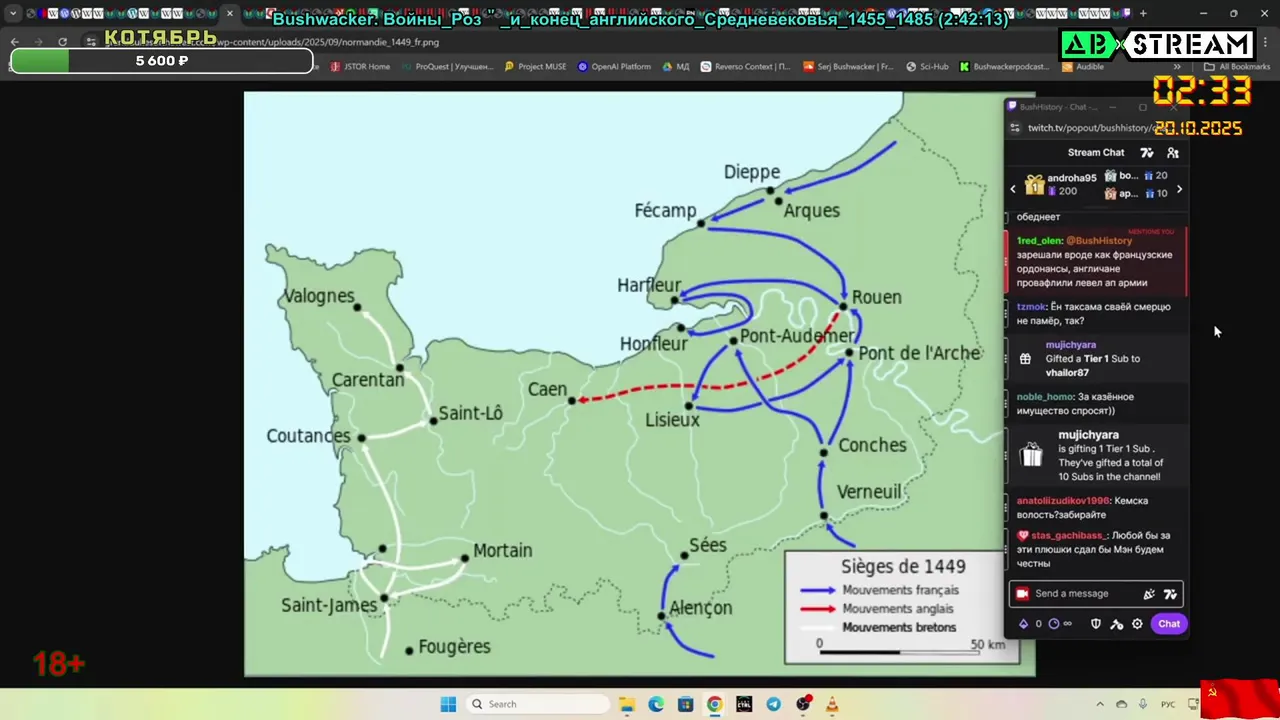Open VLC media player from taskbar
1280x720 pixels.
tap(832, 704)
